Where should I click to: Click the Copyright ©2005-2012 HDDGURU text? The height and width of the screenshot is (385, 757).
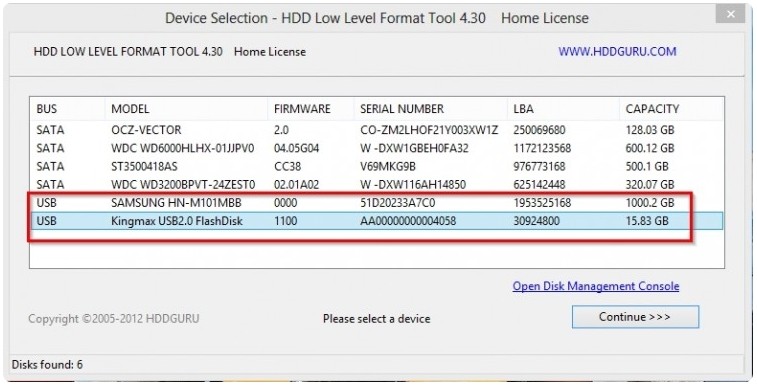tap(113, 319)
